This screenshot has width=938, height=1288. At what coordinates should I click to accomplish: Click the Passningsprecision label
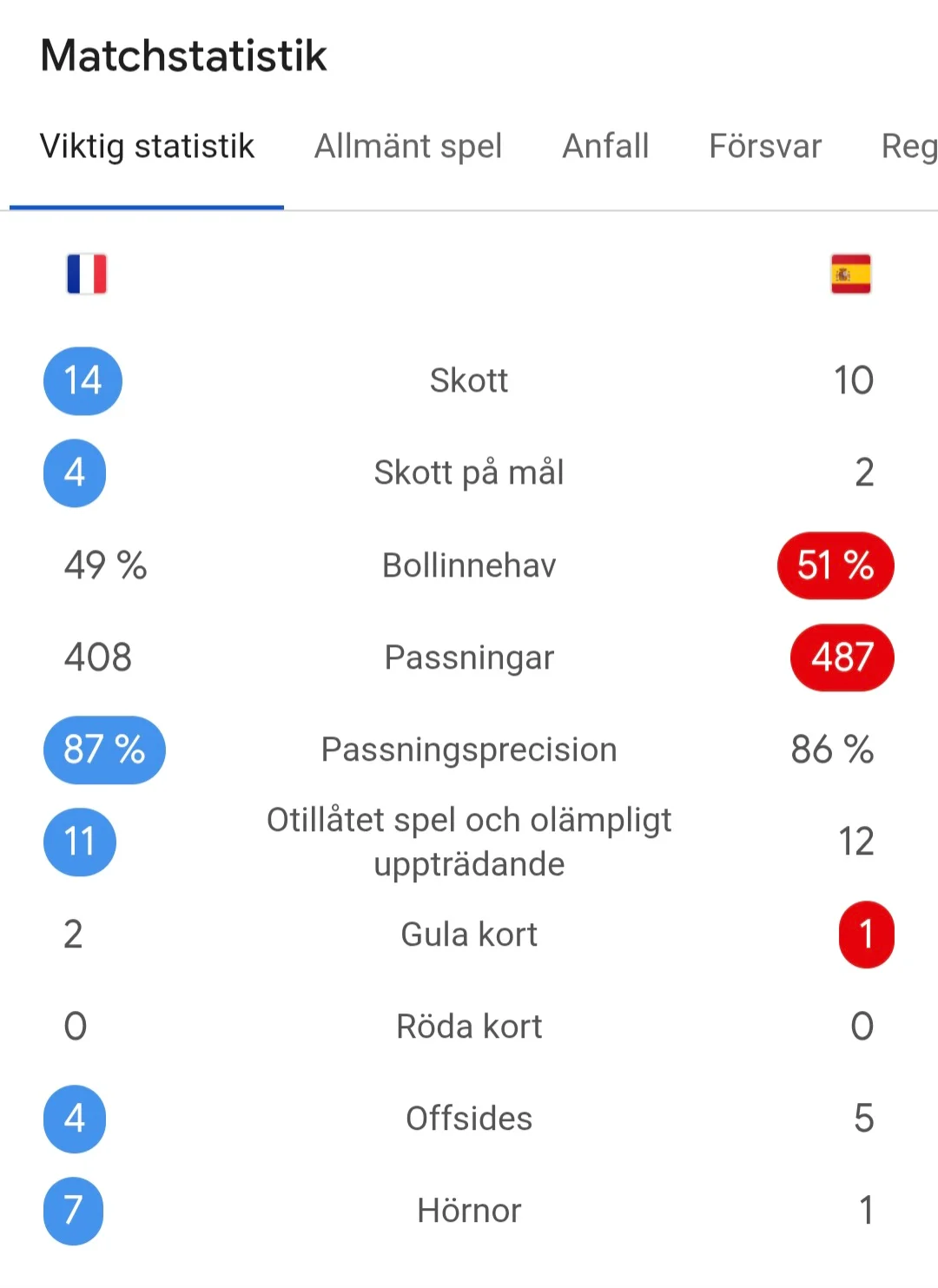(469, 750)
